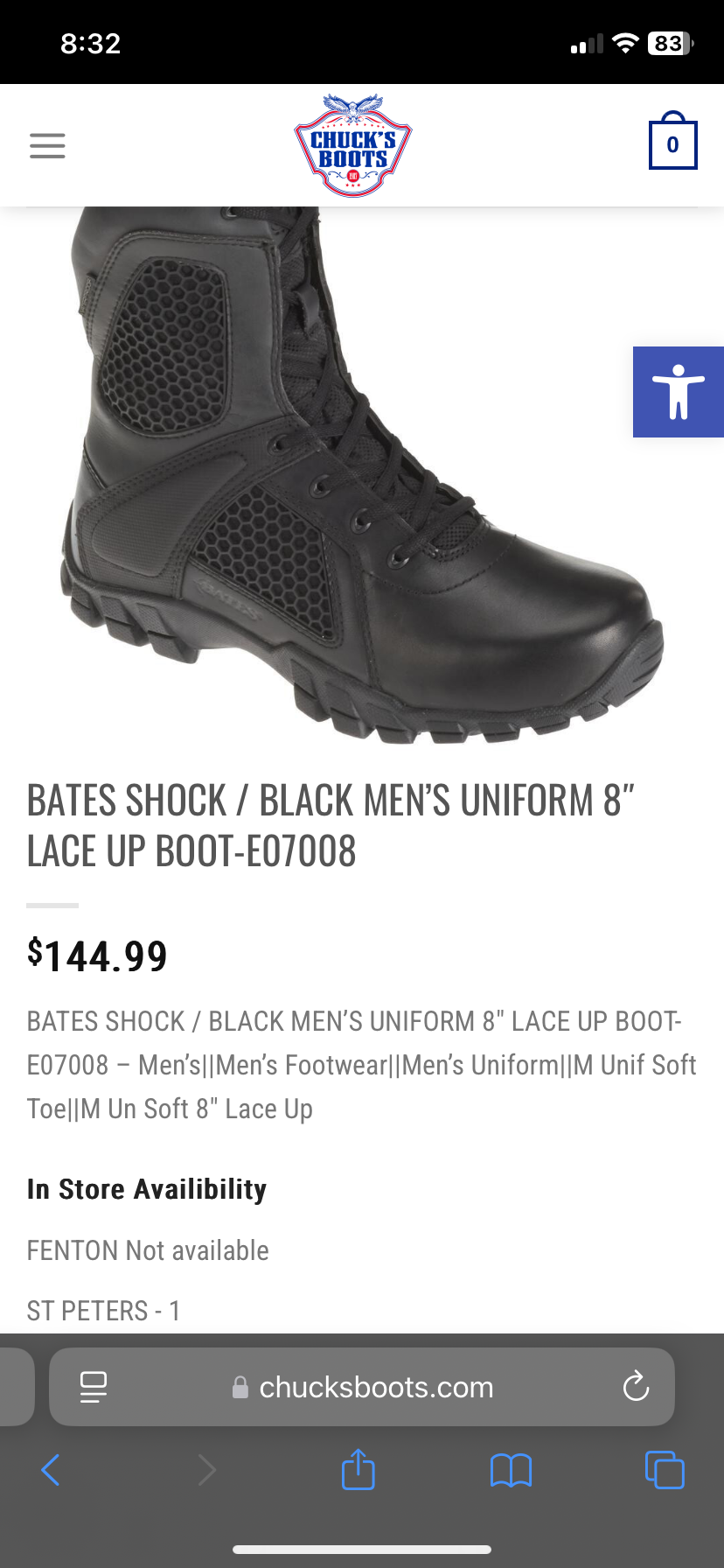Viewport: 724px width, 1568px height.
Task: Open the shopping cart showing 0 items
Action: (x=672, y=141)
